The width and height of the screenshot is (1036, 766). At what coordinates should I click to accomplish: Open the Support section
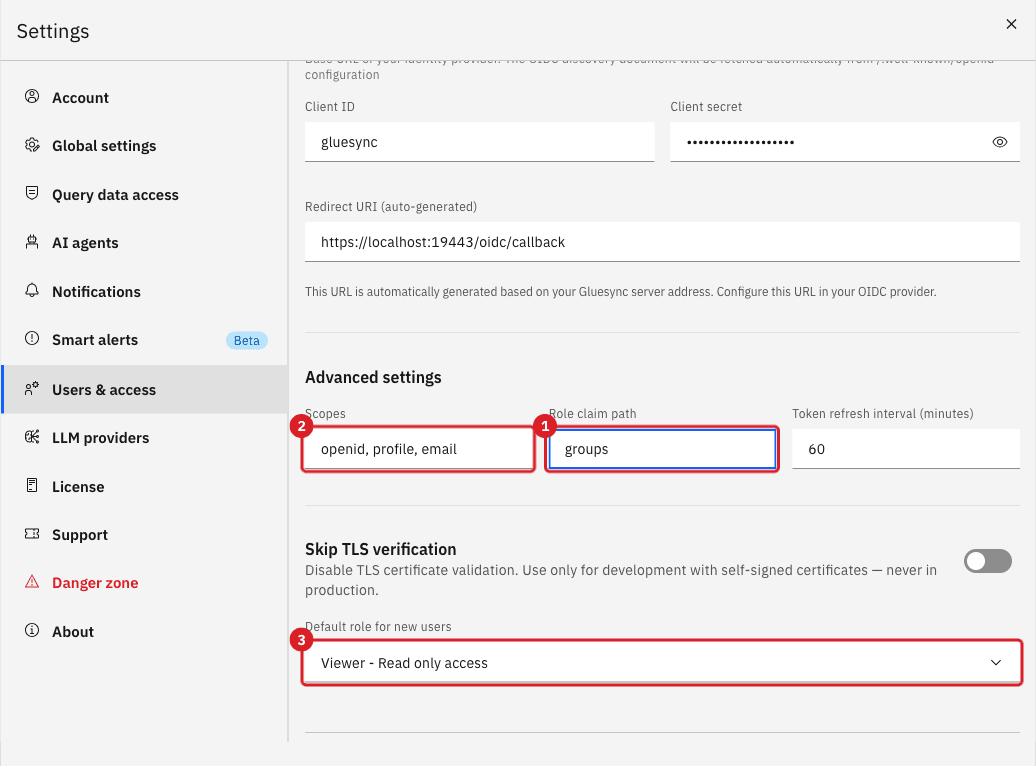click(x=145, y=535)
